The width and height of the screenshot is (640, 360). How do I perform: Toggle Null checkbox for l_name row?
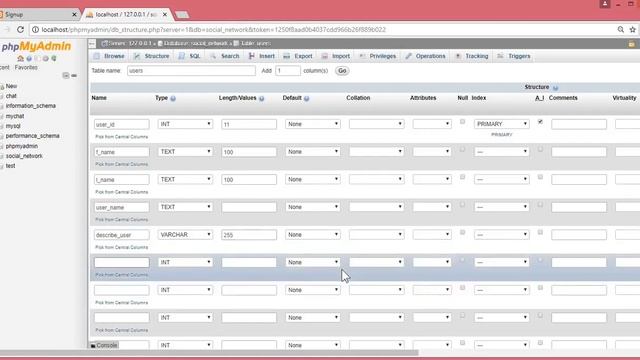point(462,177)
